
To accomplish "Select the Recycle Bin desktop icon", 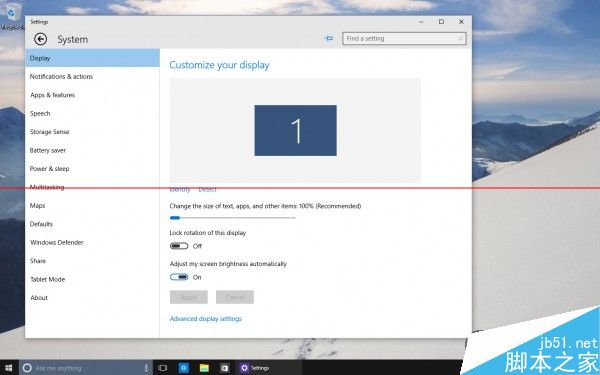I will [13, 16].
